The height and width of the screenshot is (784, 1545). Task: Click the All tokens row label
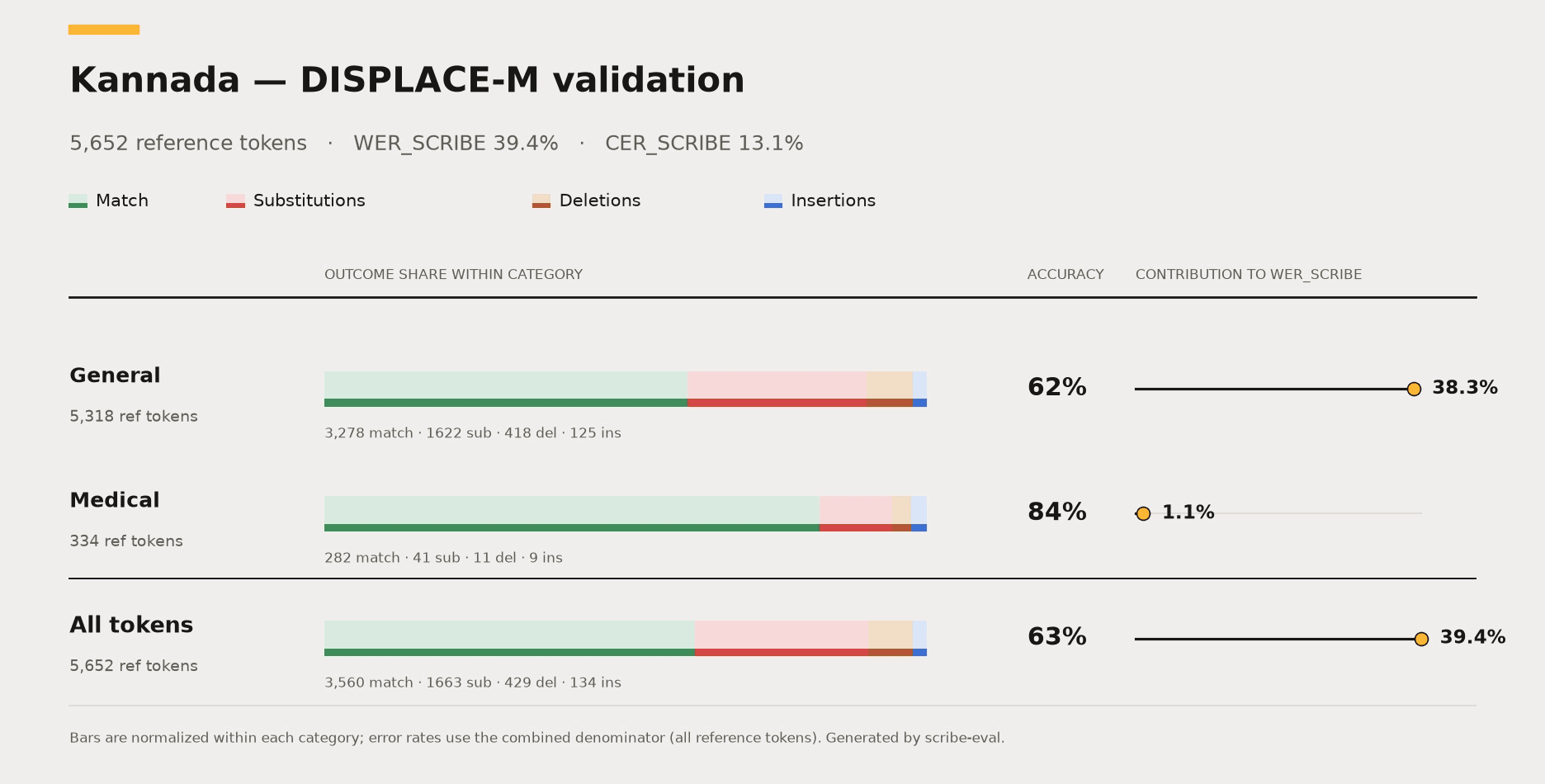tap(131, 625)
